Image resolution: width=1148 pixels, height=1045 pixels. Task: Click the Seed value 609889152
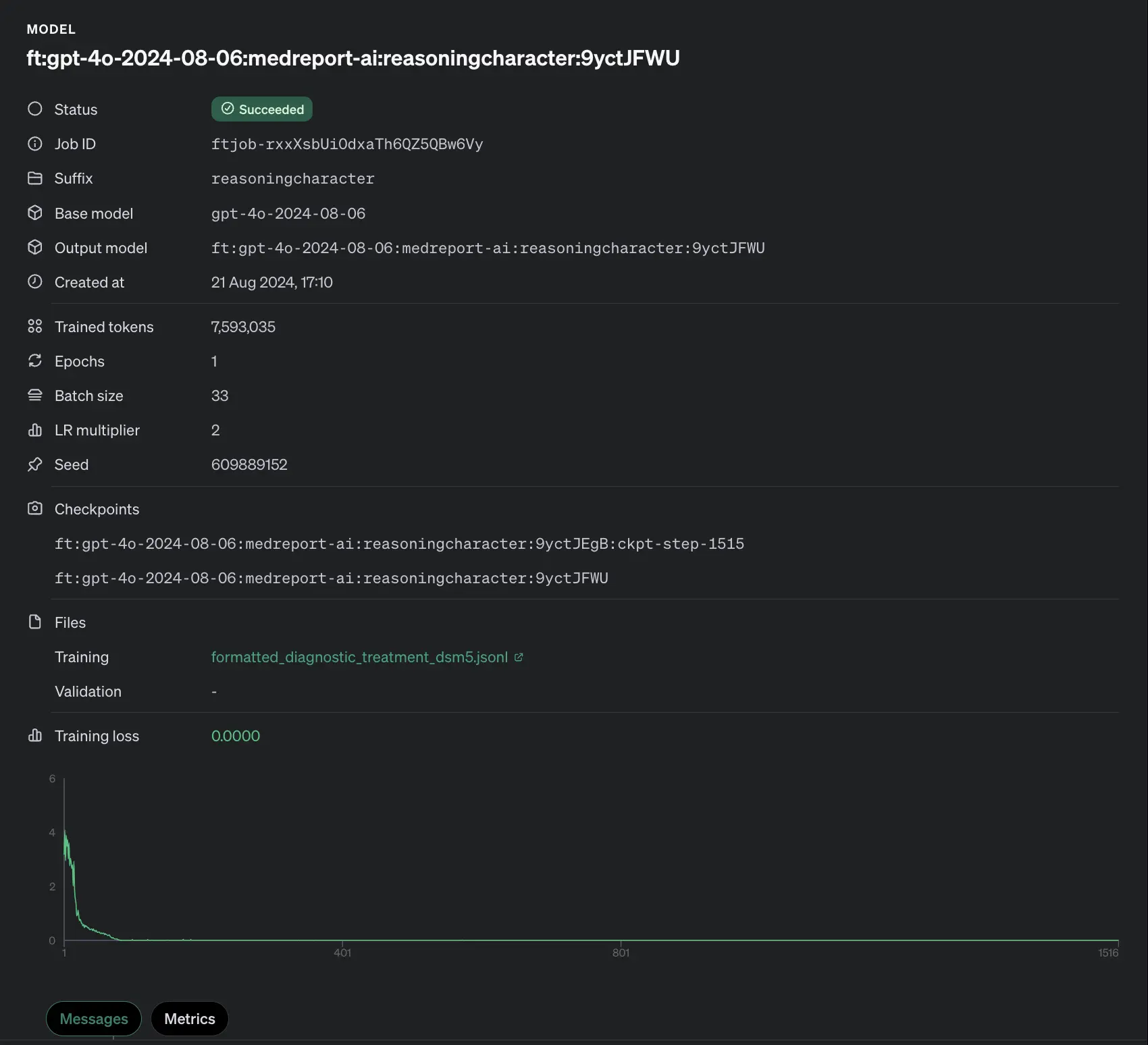pyautogui.click(x=249, y=464)
